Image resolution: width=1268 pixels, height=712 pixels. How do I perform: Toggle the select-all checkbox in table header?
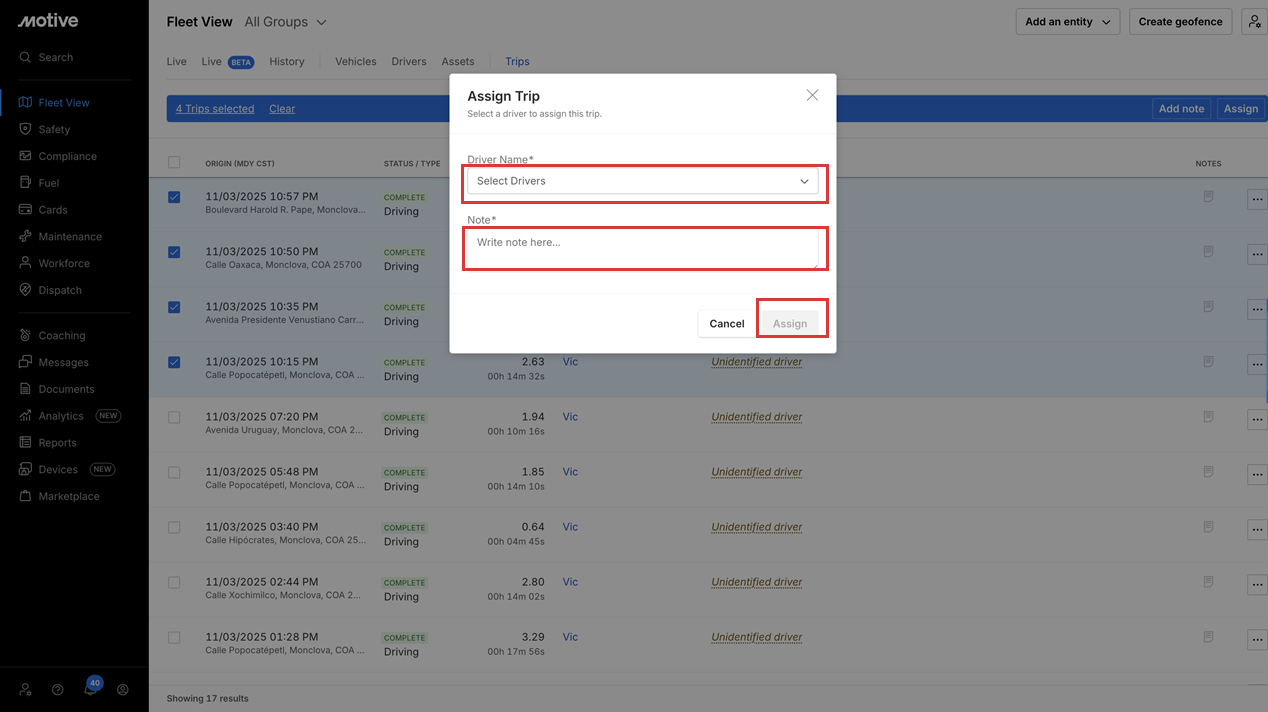tap(174, 162)
